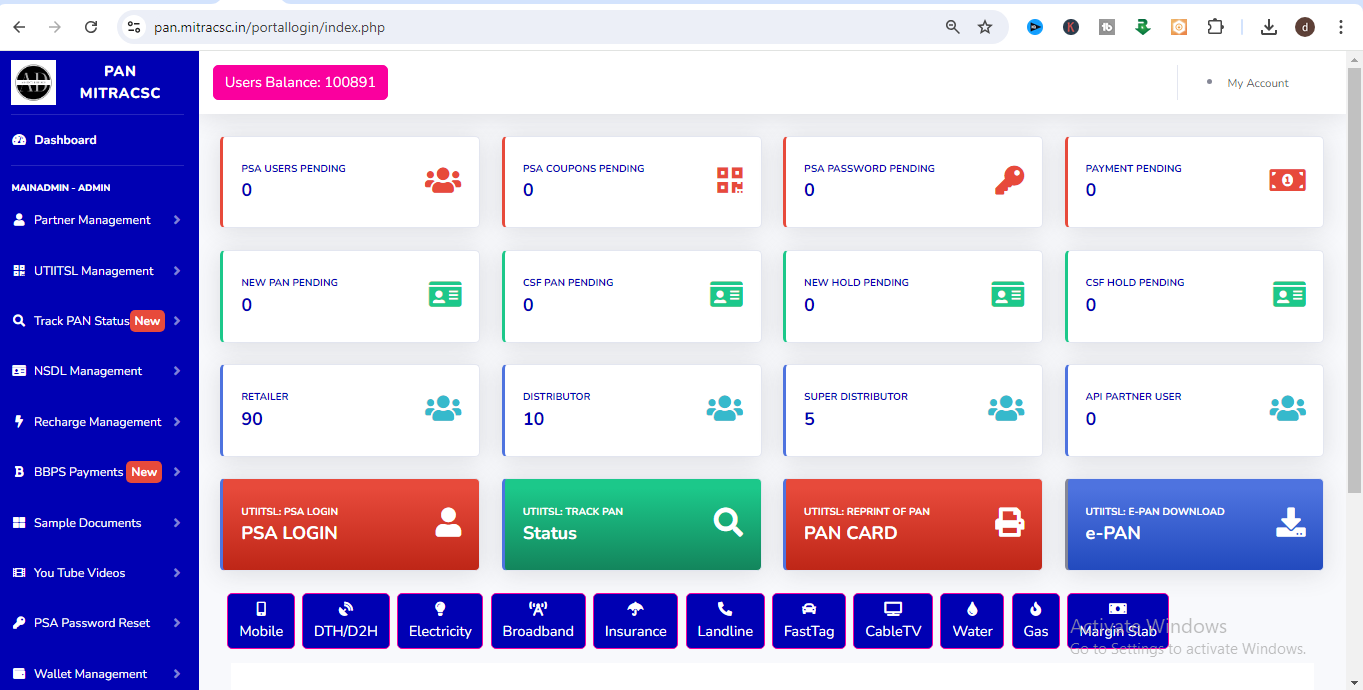Select the Broadband service button
Screen dimensions: 1363x690
(538, 621)
